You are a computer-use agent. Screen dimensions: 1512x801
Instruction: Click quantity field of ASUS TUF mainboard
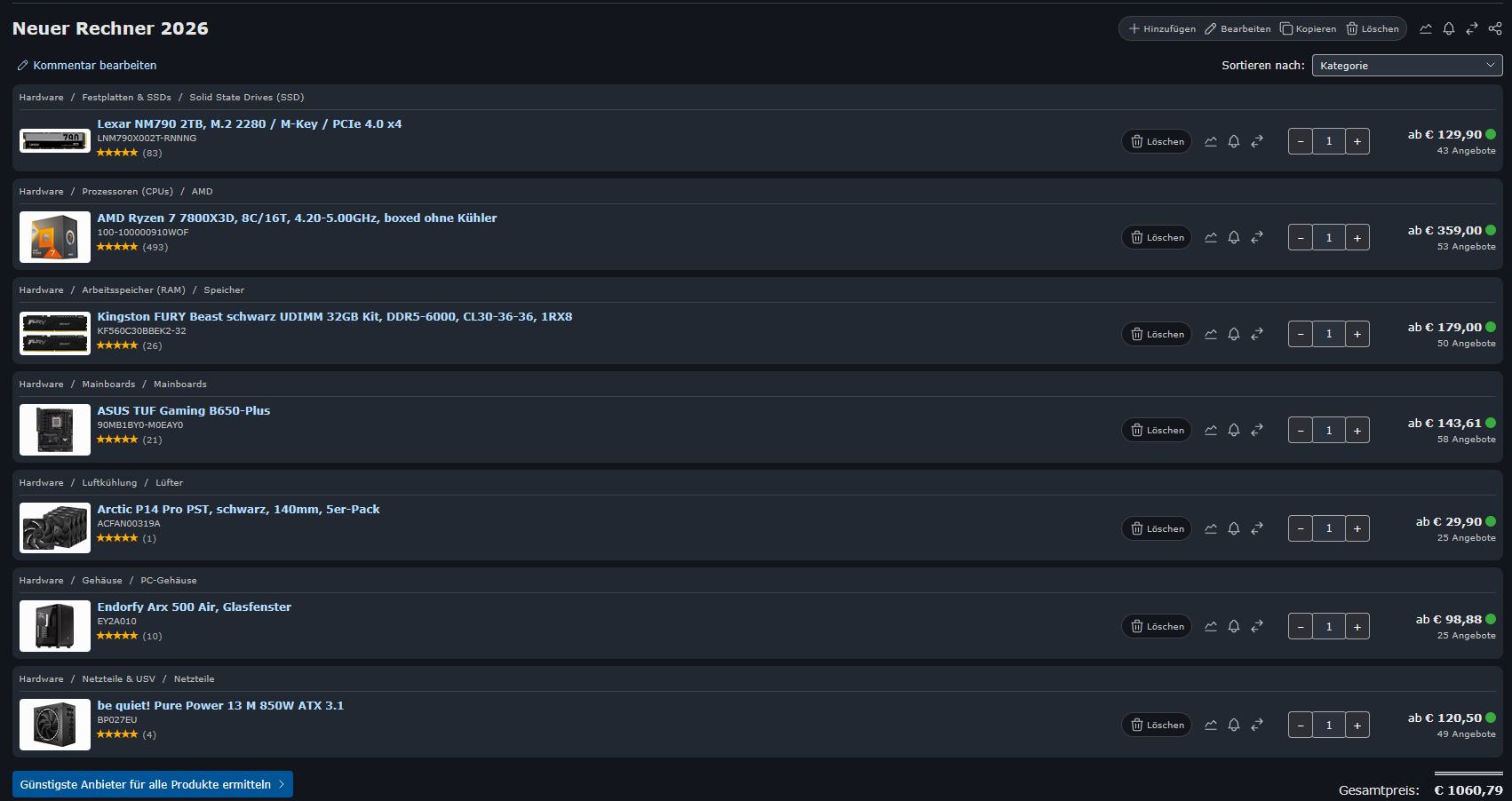[1329, 430]
